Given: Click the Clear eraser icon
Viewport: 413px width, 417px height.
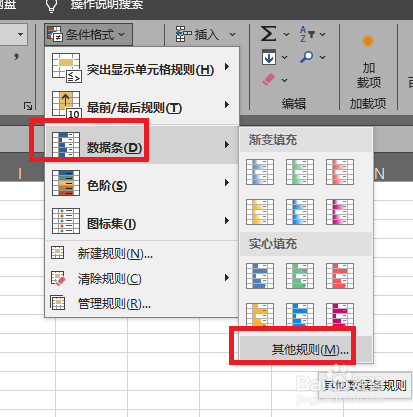Looking at the screenshot, I should [x=268, y=80].
